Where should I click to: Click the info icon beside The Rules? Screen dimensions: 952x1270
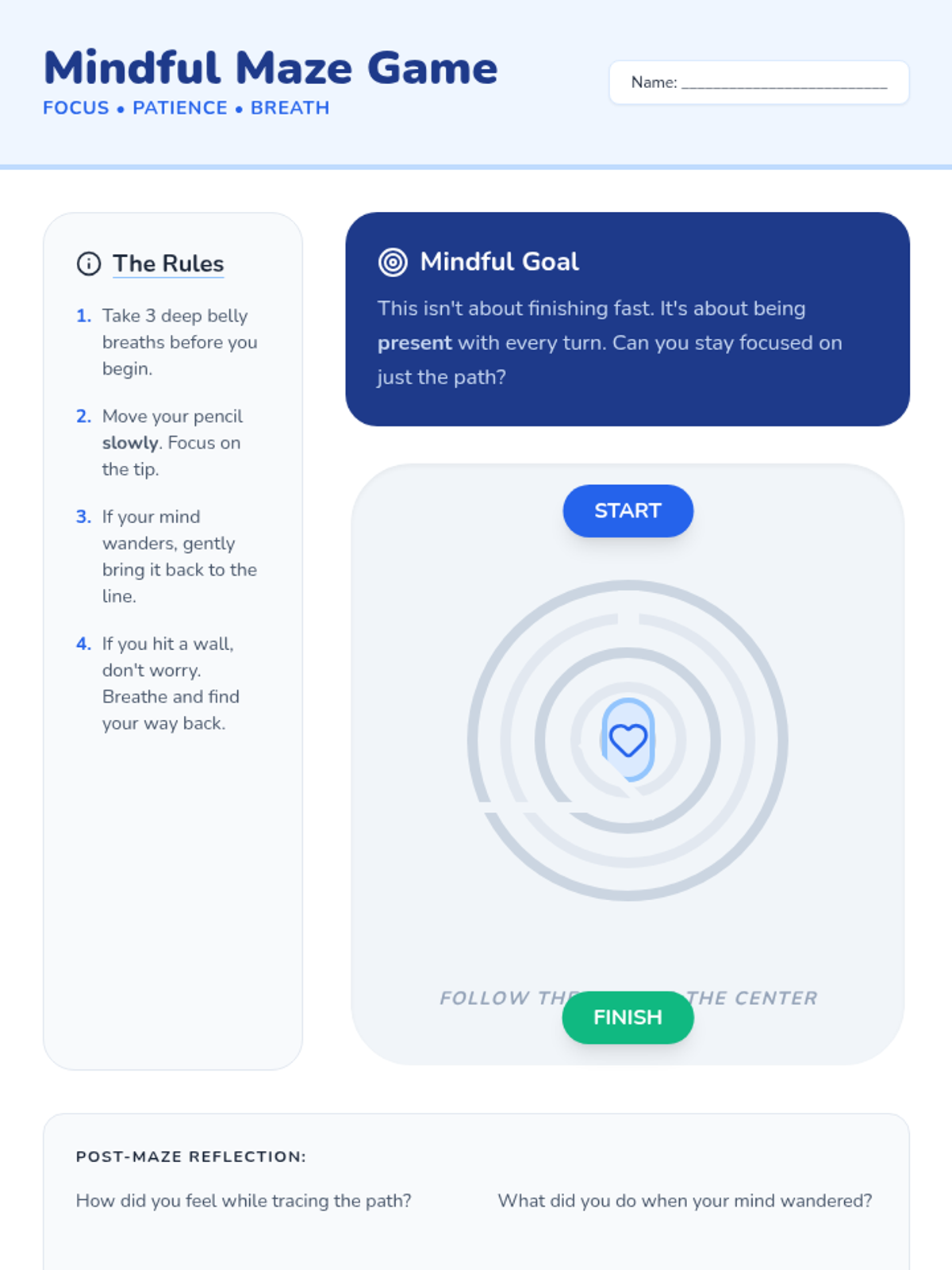89,264
